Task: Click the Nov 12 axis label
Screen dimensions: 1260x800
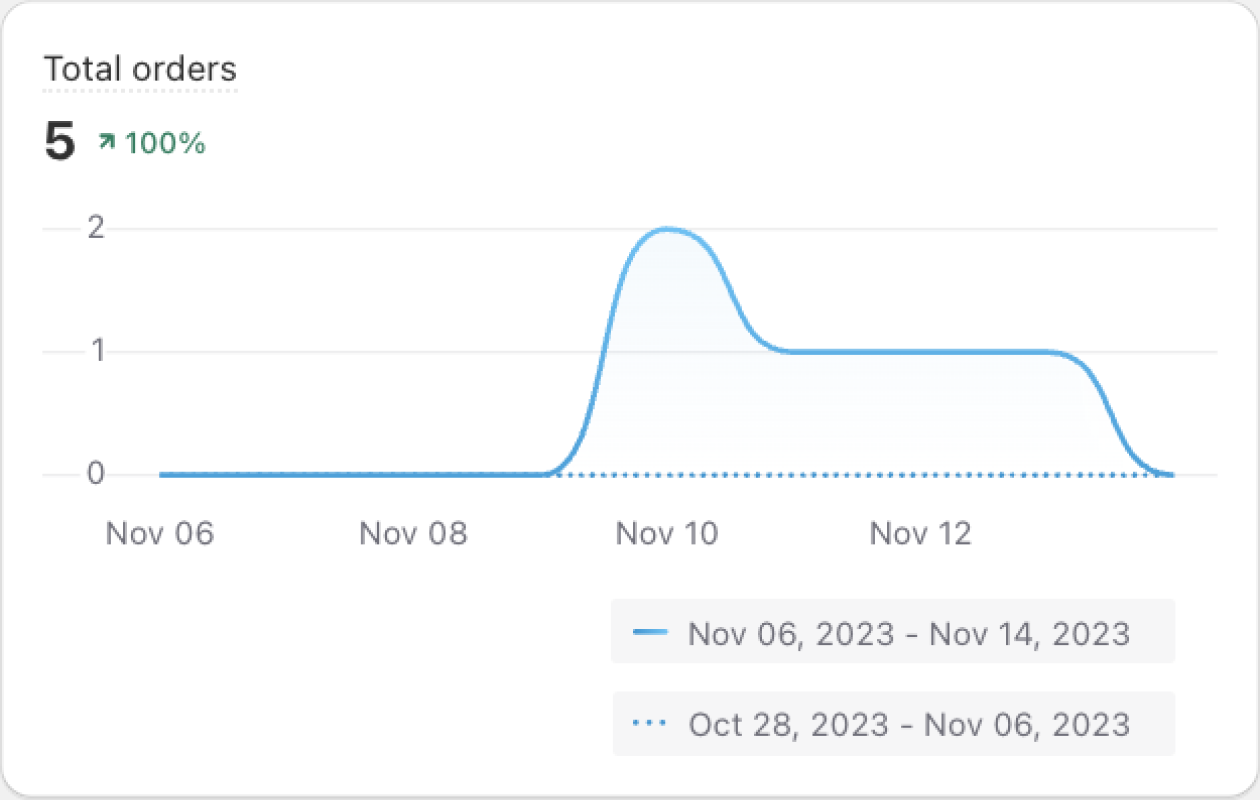Action: click(x=920, y=533)
